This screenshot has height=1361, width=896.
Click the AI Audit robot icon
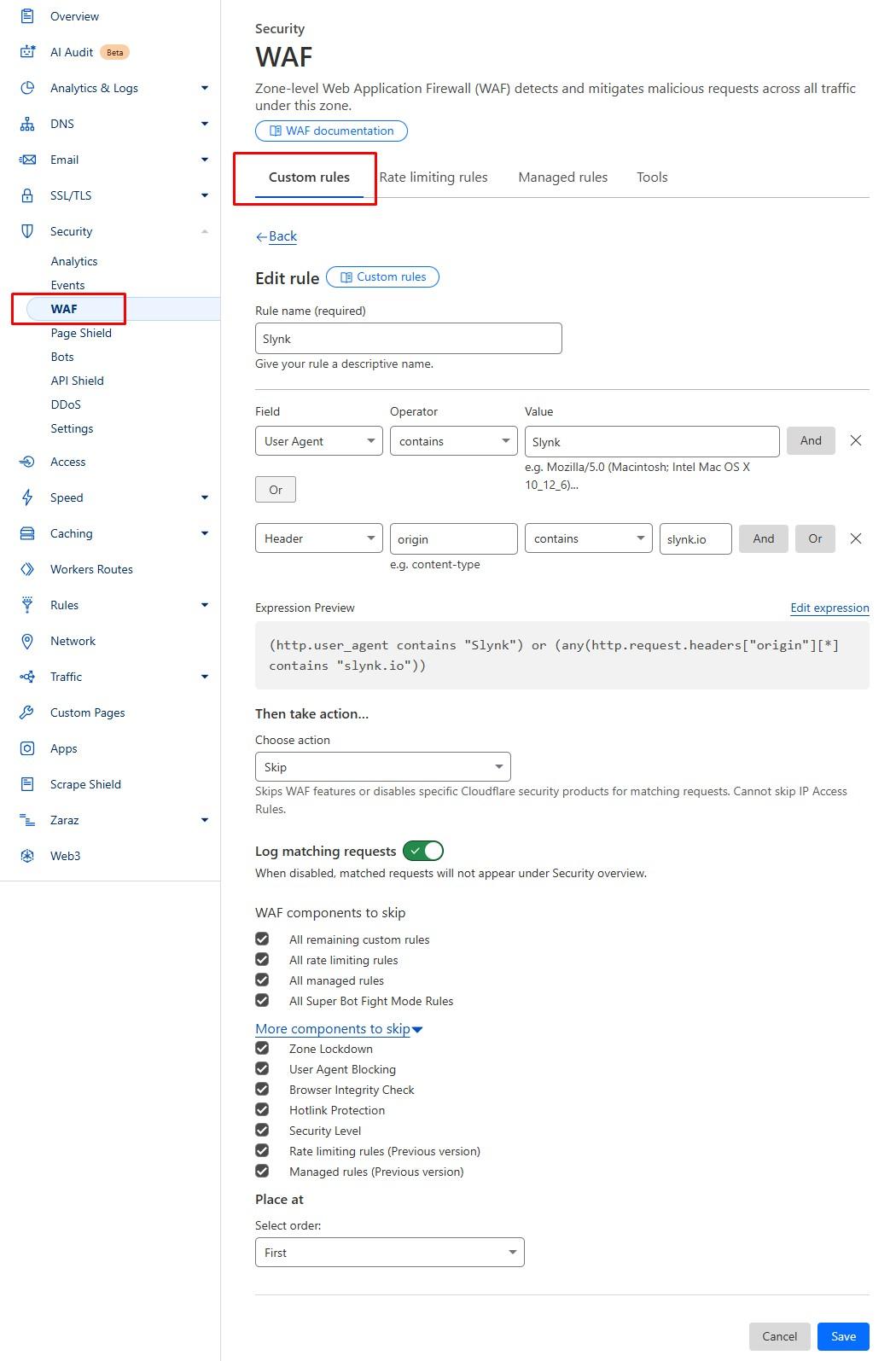coord(27,52)
